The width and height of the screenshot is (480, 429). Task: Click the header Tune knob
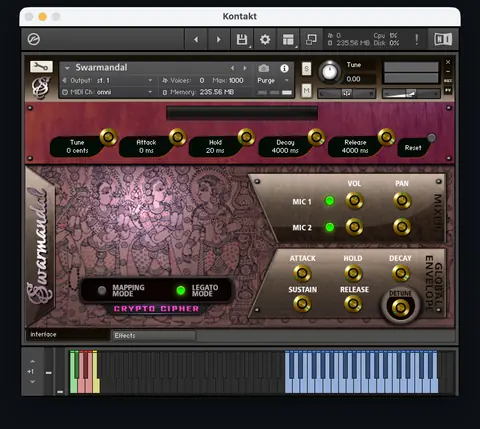(x=329, y=72)
